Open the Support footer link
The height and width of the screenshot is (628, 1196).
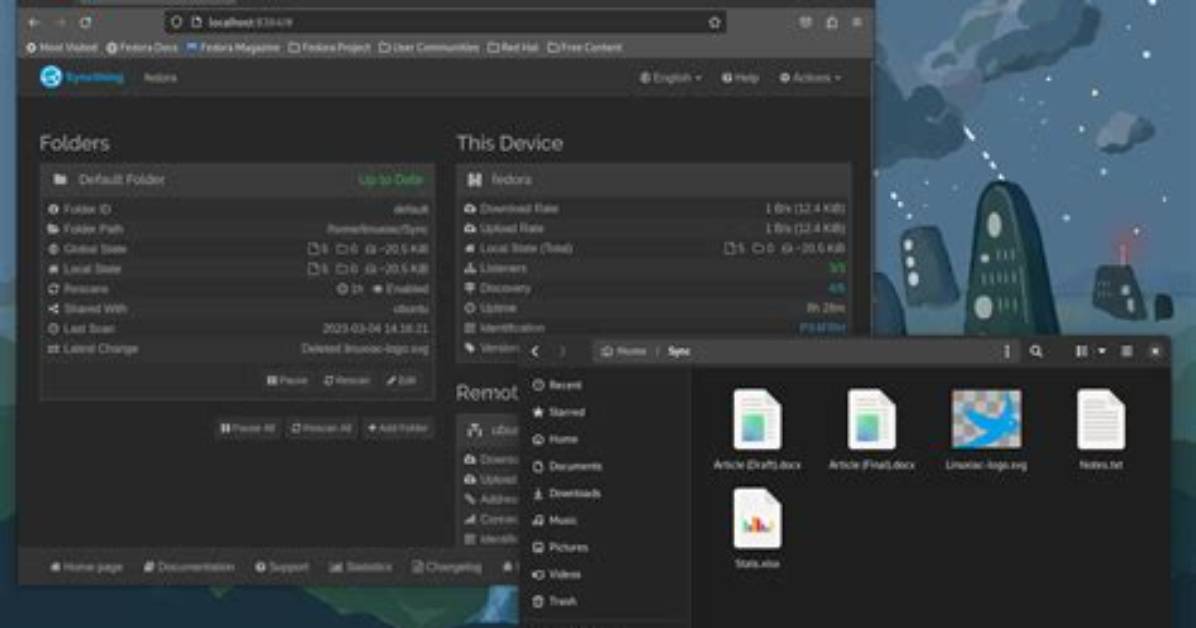282,567
